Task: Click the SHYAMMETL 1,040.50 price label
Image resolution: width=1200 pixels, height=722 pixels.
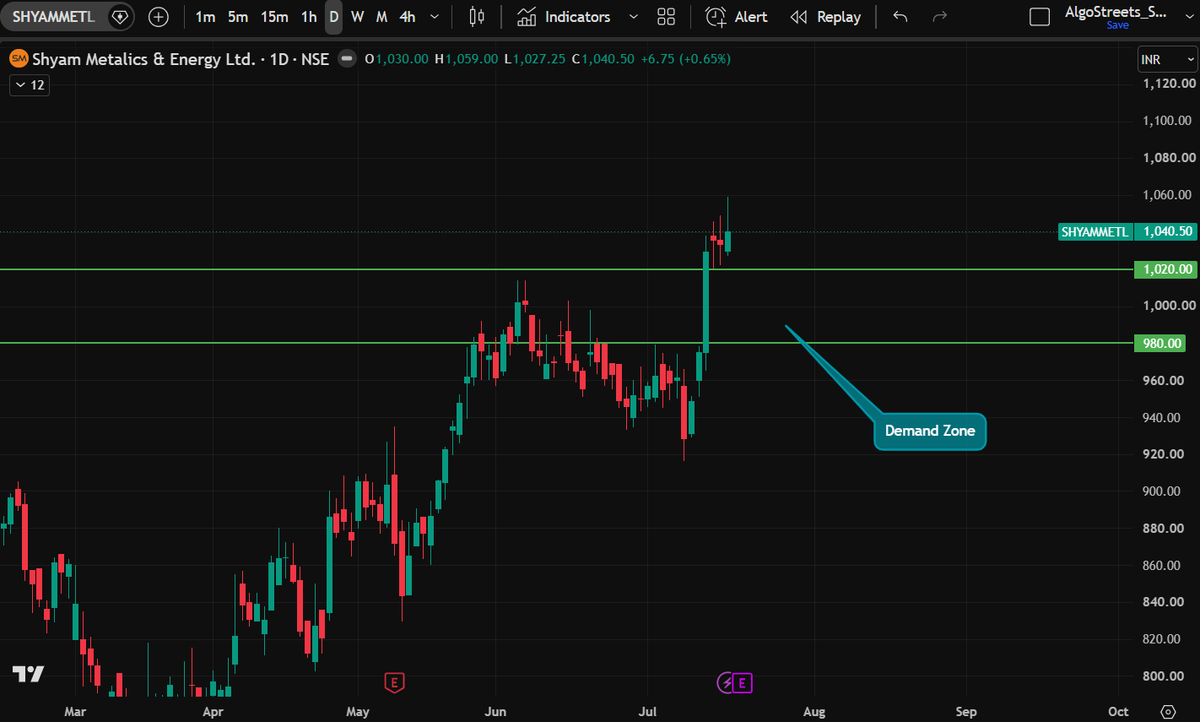Action: coord(1127,232)
